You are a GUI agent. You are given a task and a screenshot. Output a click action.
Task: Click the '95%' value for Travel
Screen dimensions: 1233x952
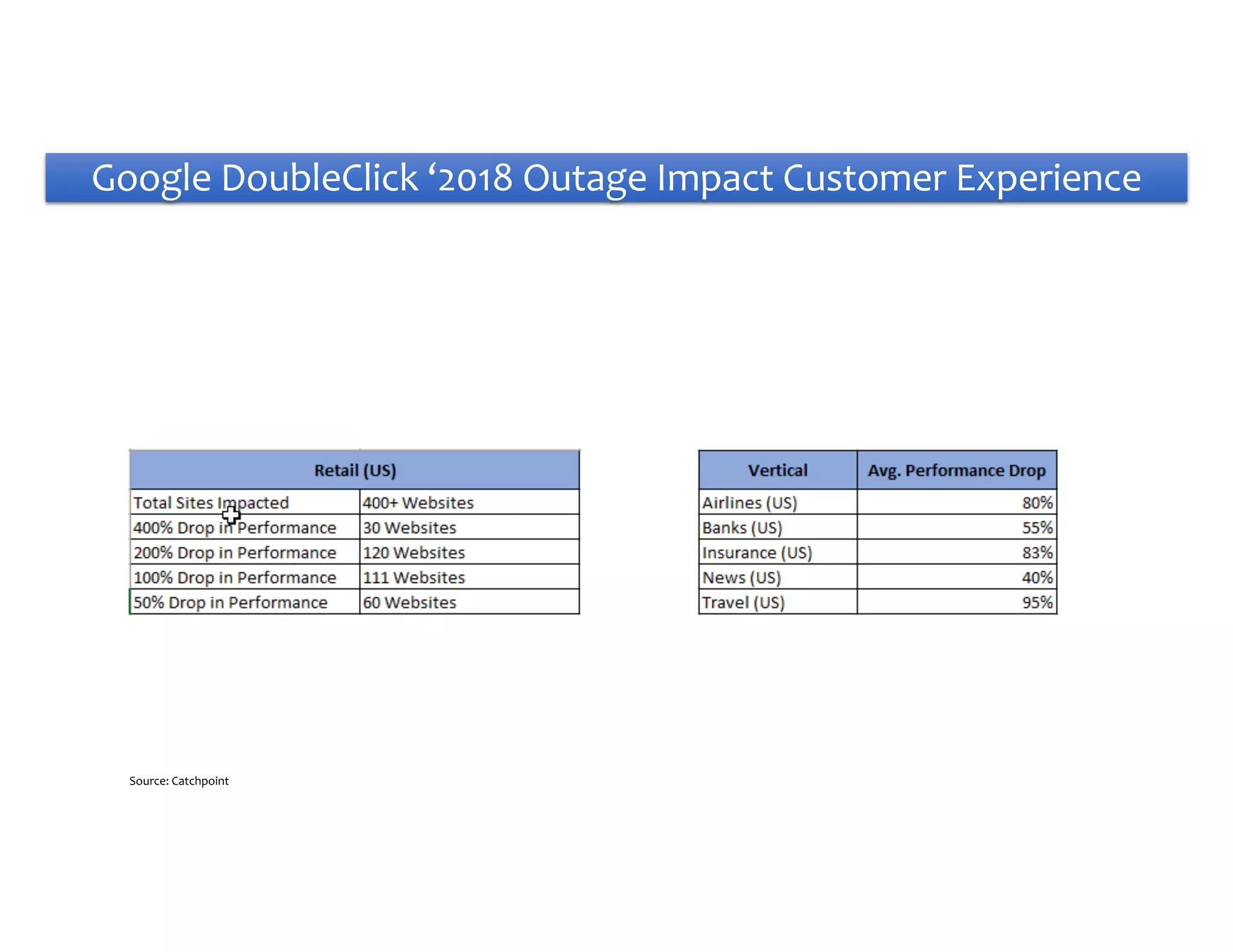coord(957,602)
